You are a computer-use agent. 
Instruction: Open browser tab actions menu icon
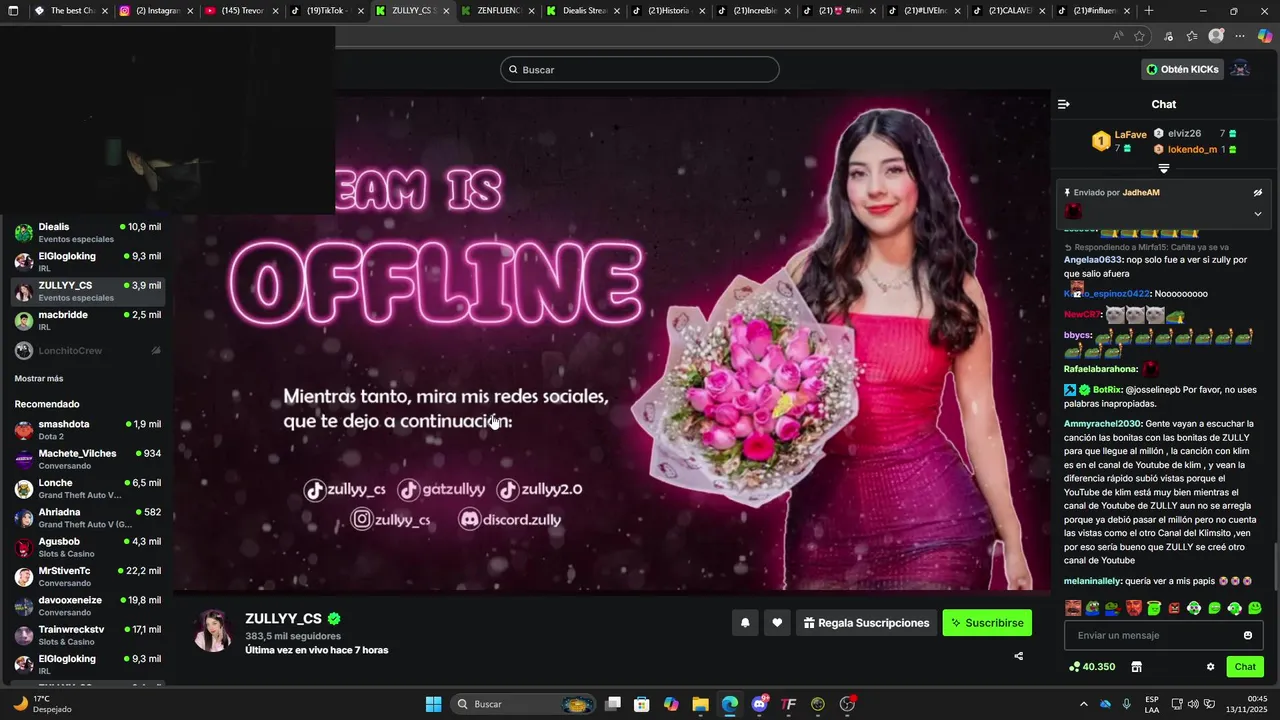click(13, 11)
